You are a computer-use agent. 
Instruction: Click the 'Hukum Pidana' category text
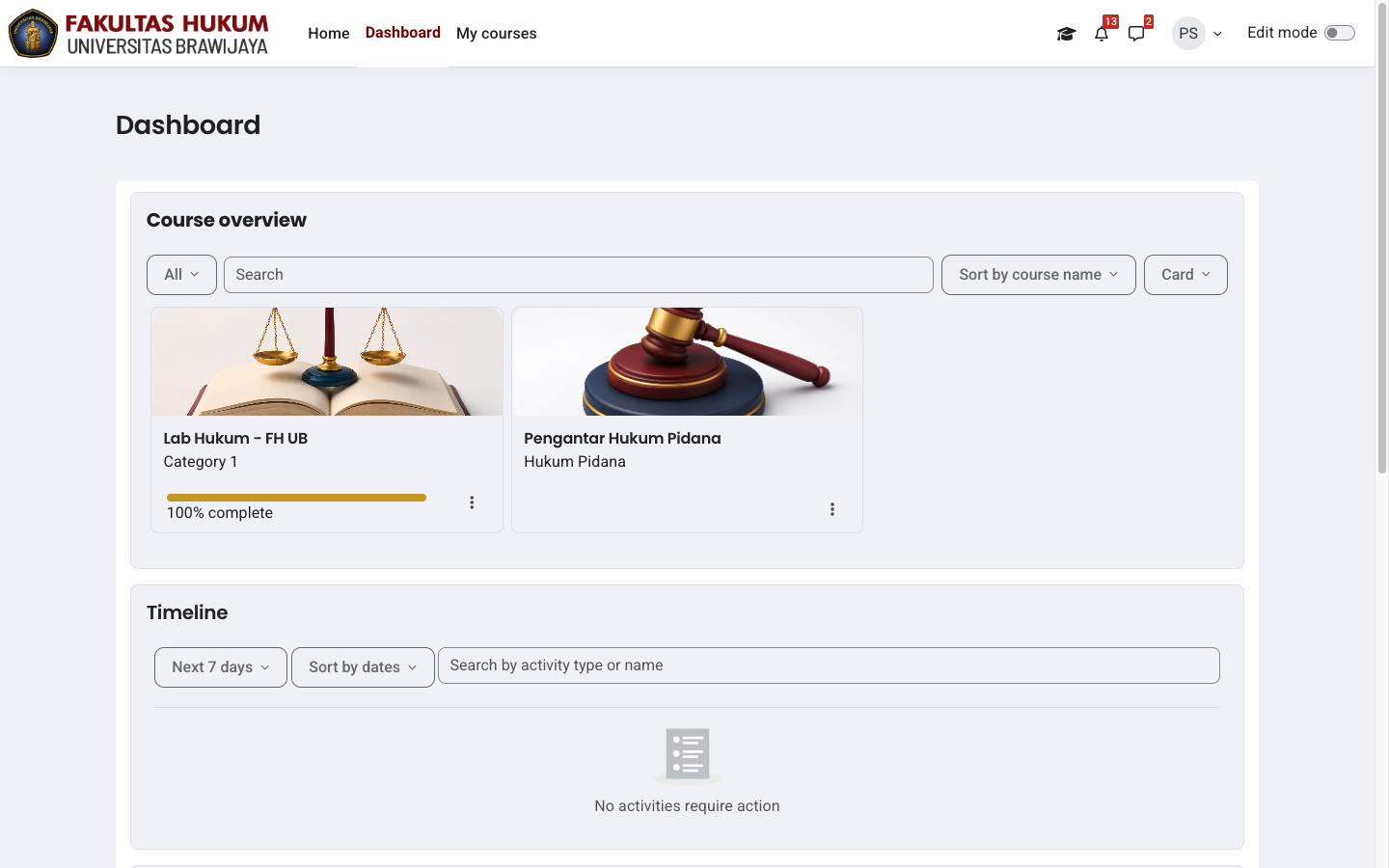tap(575, 462)
